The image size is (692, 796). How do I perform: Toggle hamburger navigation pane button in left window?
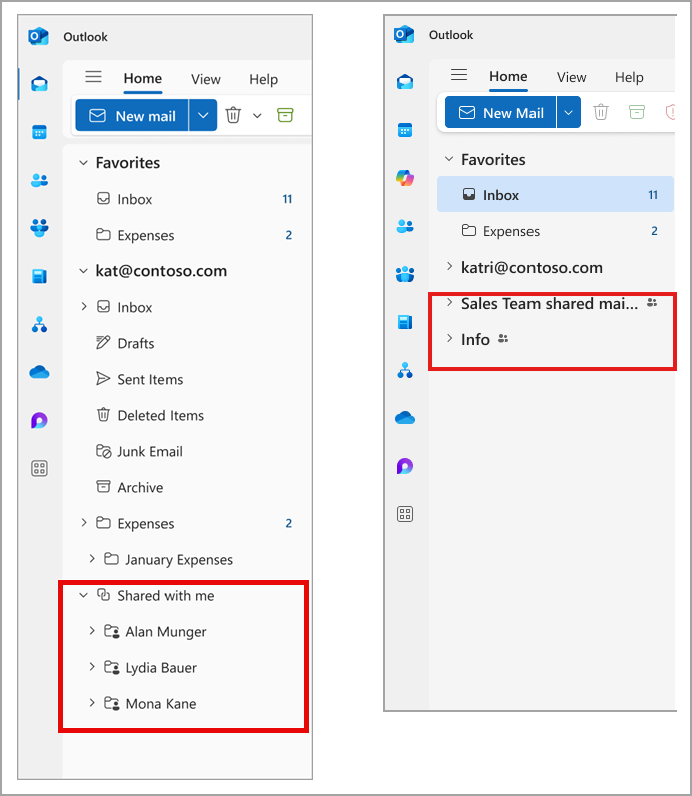pyautogui.click(x=93, y=77)
